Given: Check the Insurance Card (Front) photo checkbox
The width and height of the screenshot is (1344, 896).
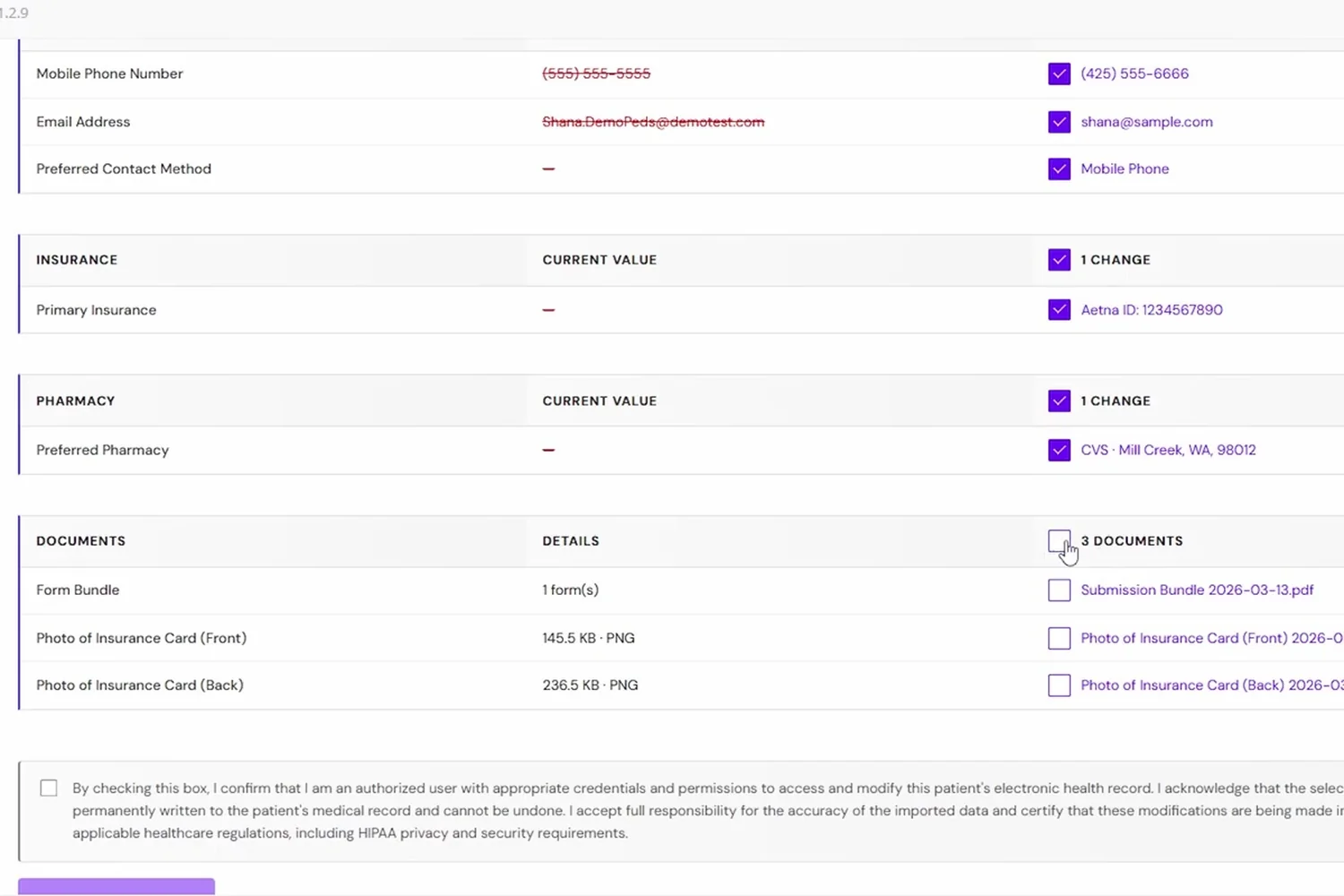Looking at the screenshot, I should [1059, 638].
